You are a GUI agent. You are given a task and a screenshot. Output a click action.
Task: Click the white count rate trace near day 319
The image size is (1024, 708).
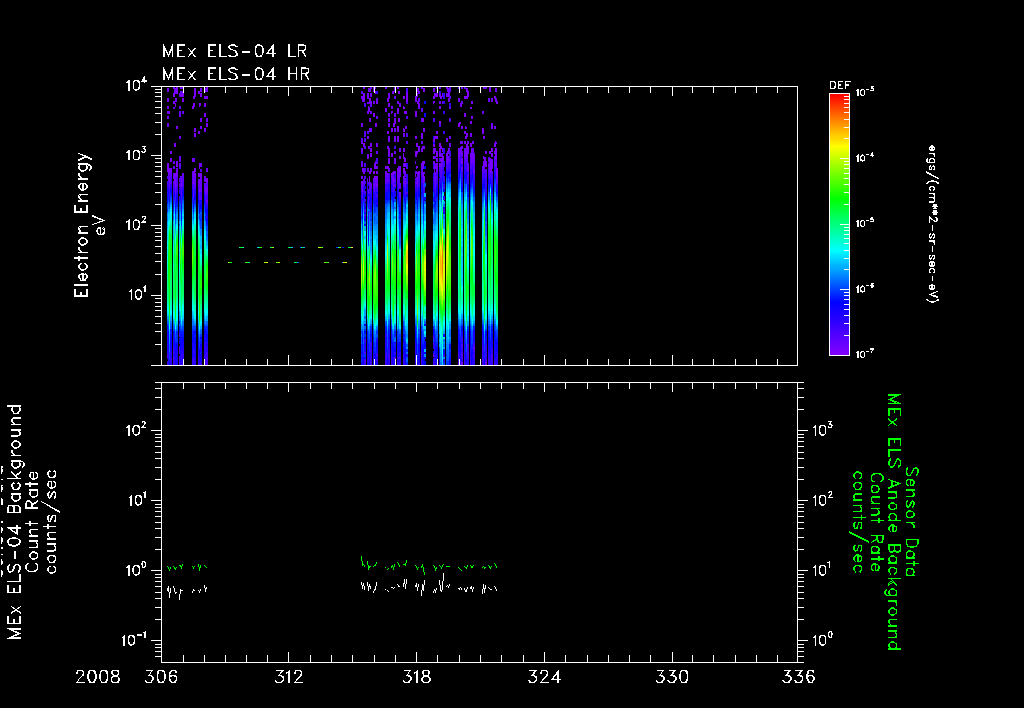coord(442,585)
